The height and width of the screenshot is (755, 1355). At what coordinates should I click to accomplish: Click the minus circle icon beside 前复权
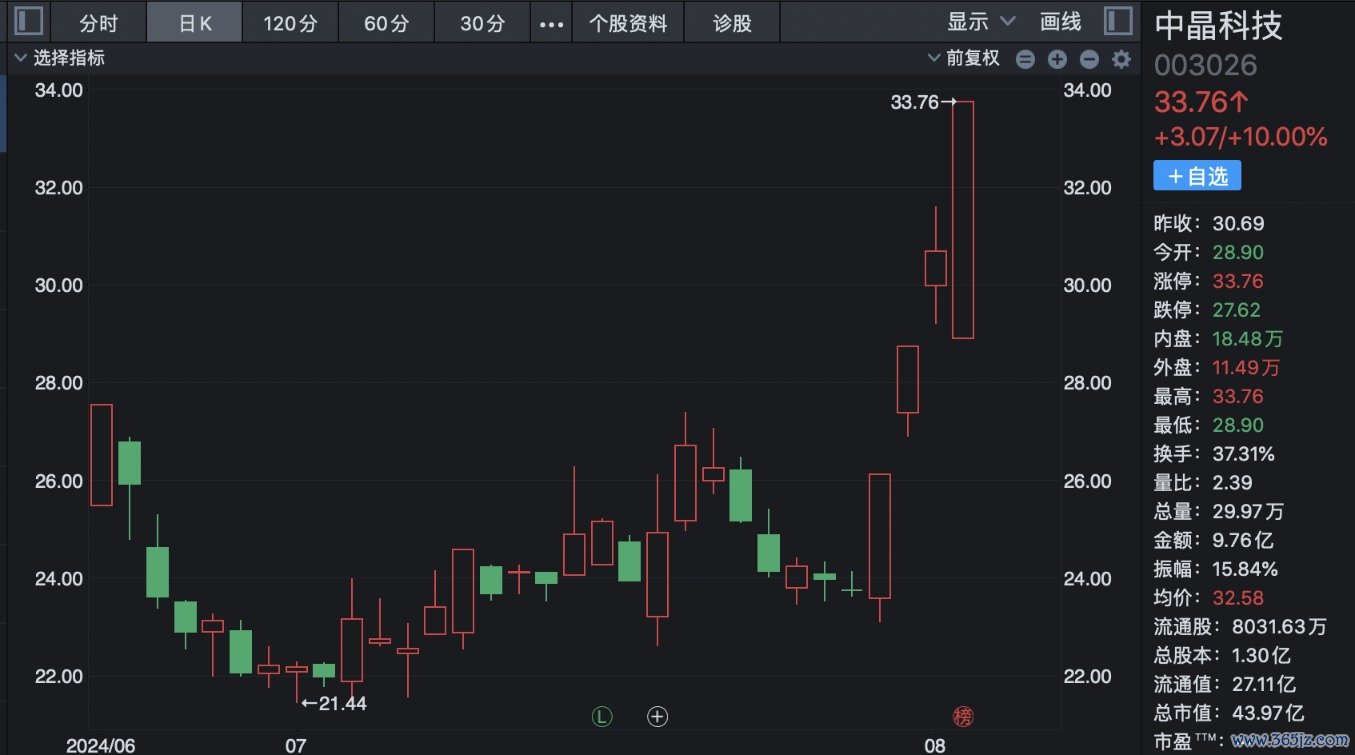[1025, 59]
